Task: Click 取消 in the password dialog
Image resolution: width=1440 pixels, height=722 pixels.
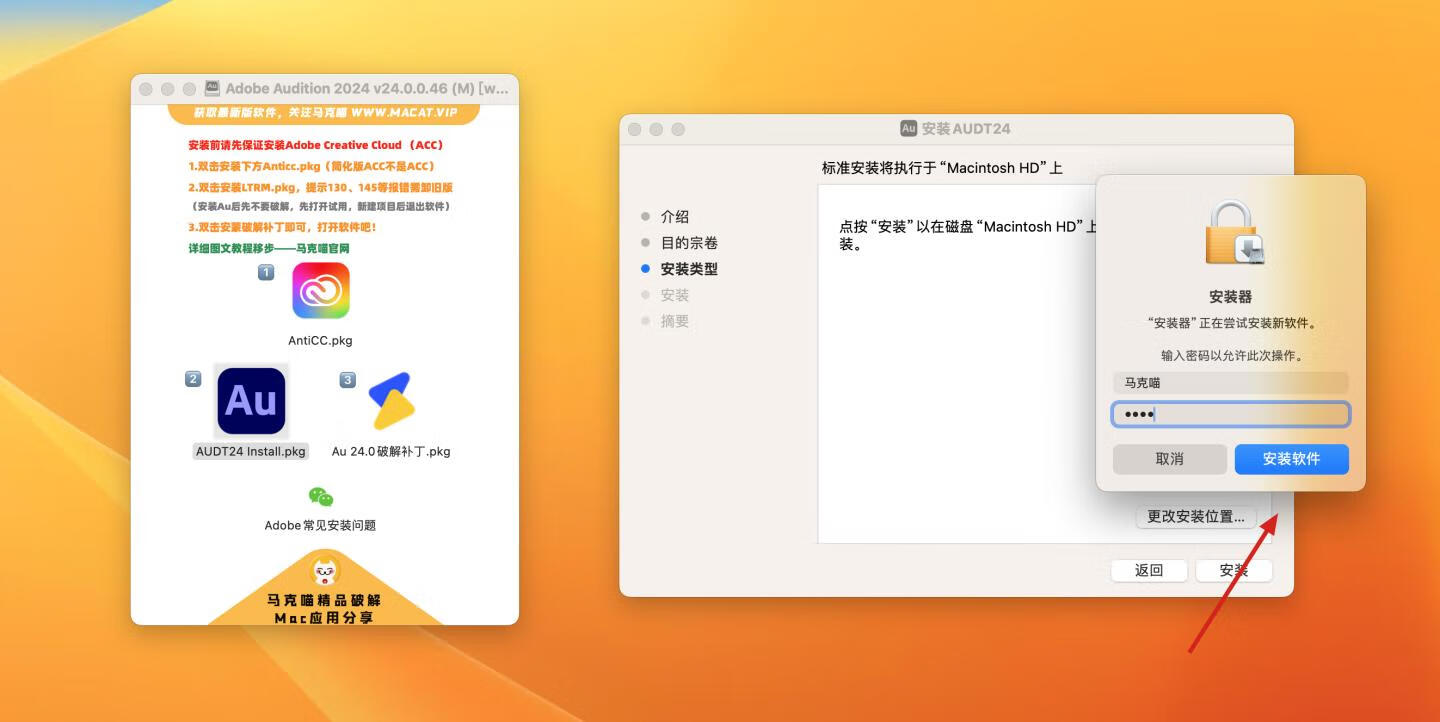Action: (1169, 459)
